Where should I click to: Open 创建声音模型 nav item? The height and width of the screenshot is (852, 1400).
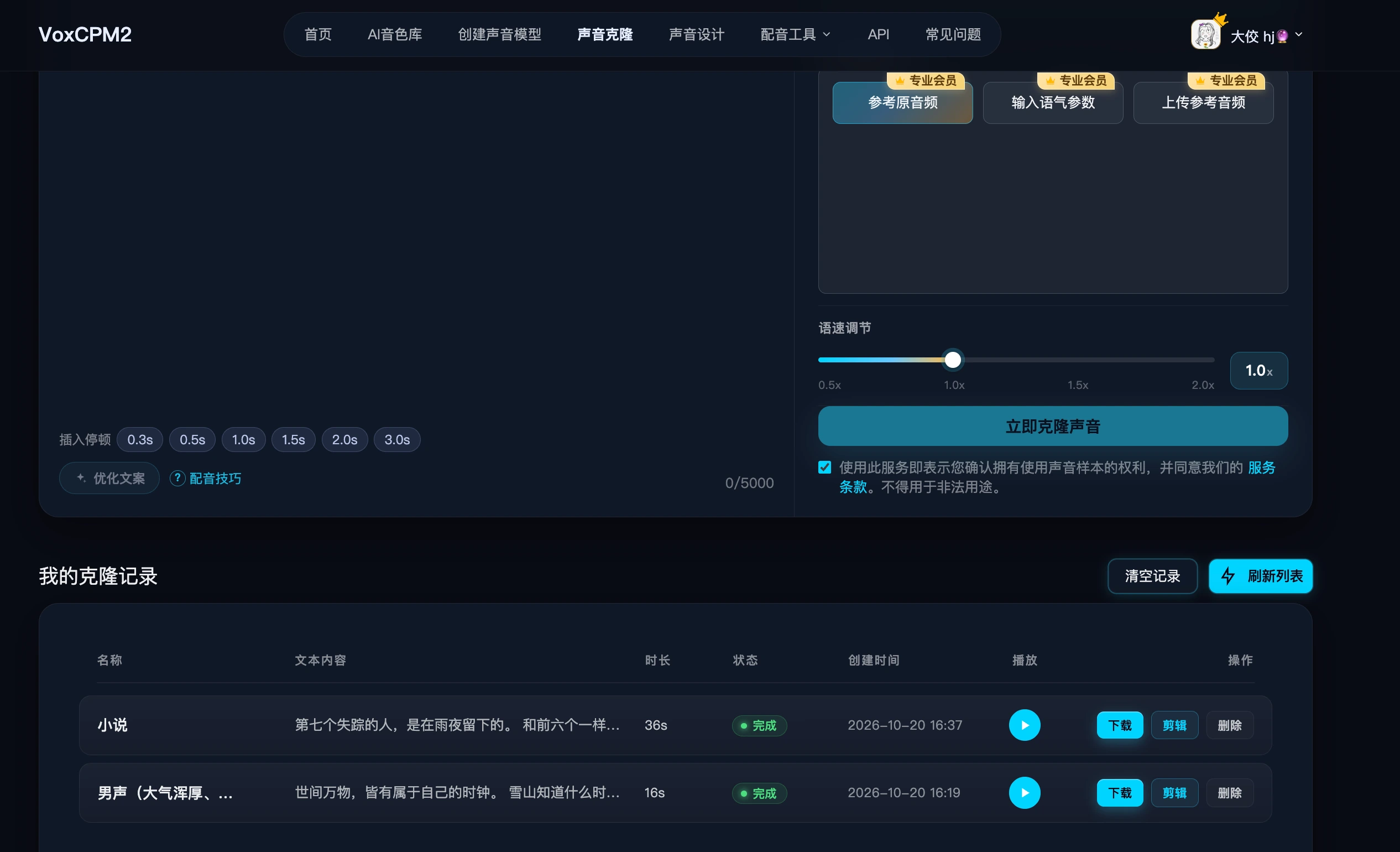499,35
